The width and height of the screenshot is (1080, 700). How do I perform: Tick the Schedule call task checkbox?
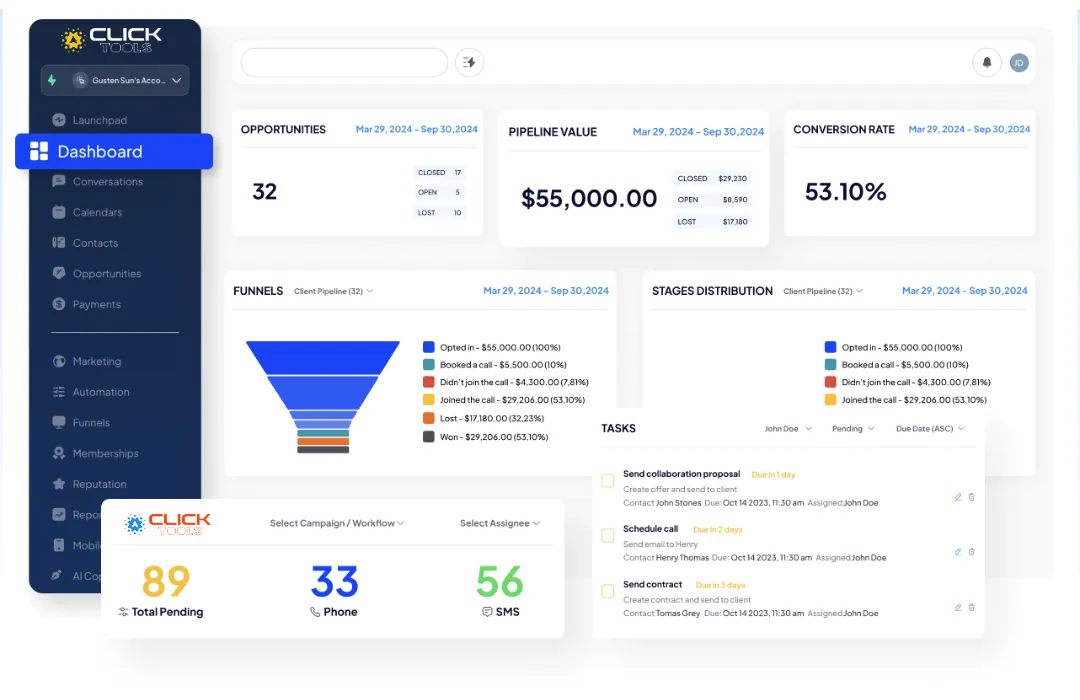tap(608, 535)
